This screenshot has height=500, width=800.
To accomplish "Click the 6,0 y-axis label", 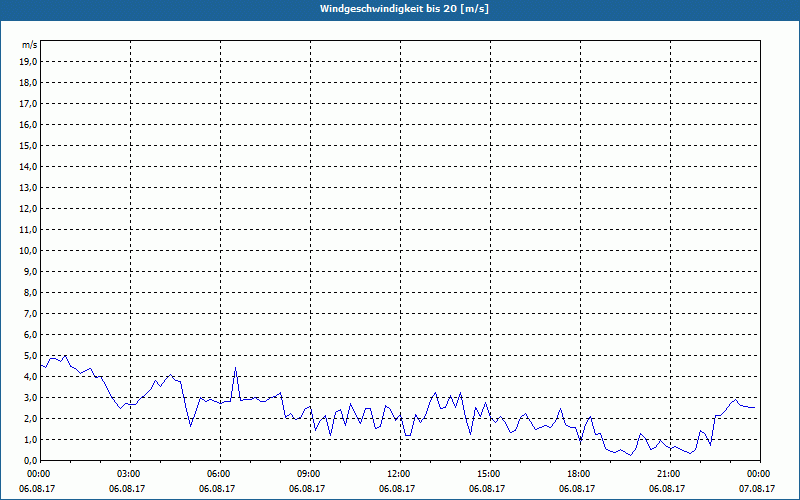I will coord(30,335).
